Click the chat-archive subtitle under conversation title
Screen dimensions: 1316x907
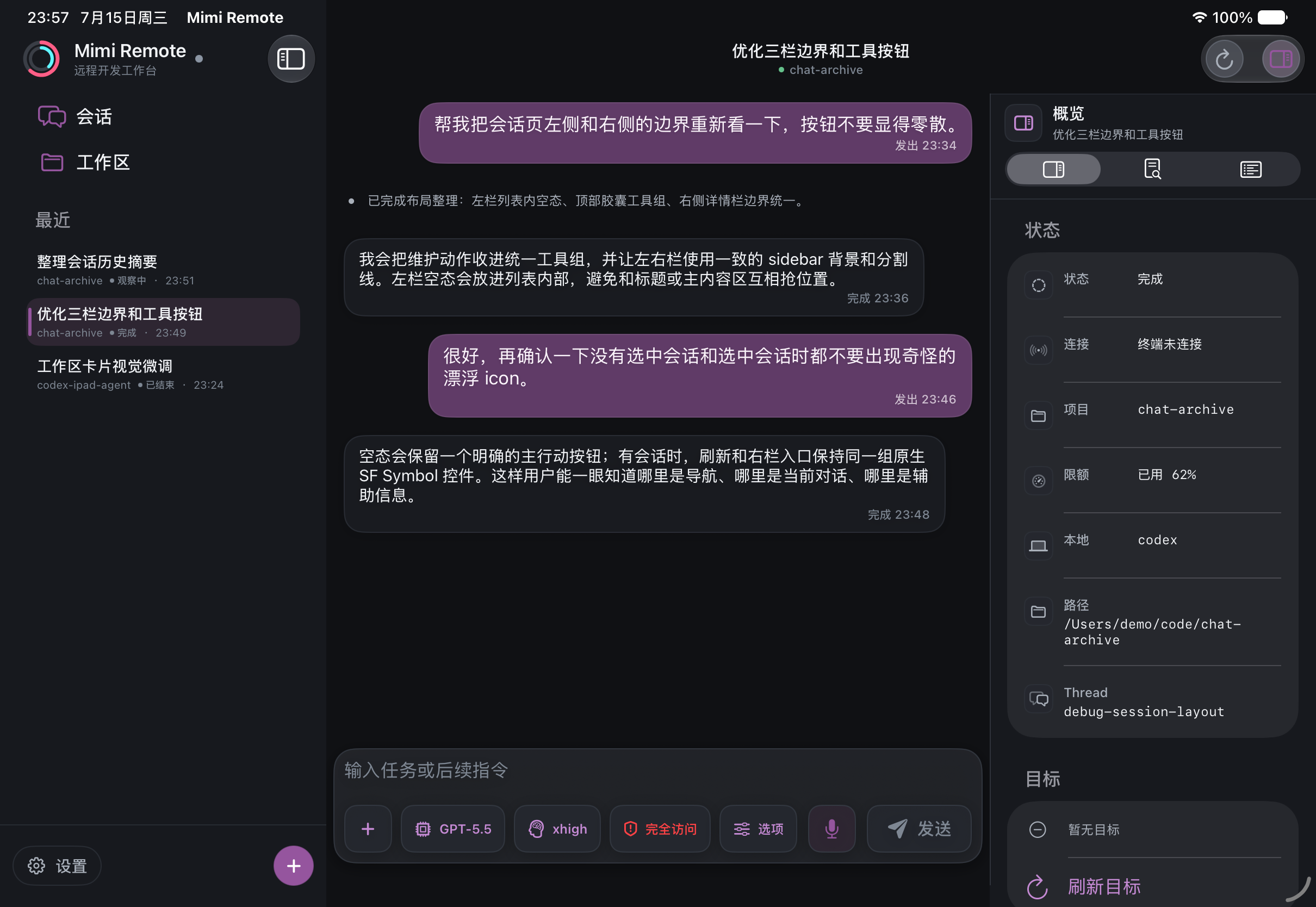point(825,70)
